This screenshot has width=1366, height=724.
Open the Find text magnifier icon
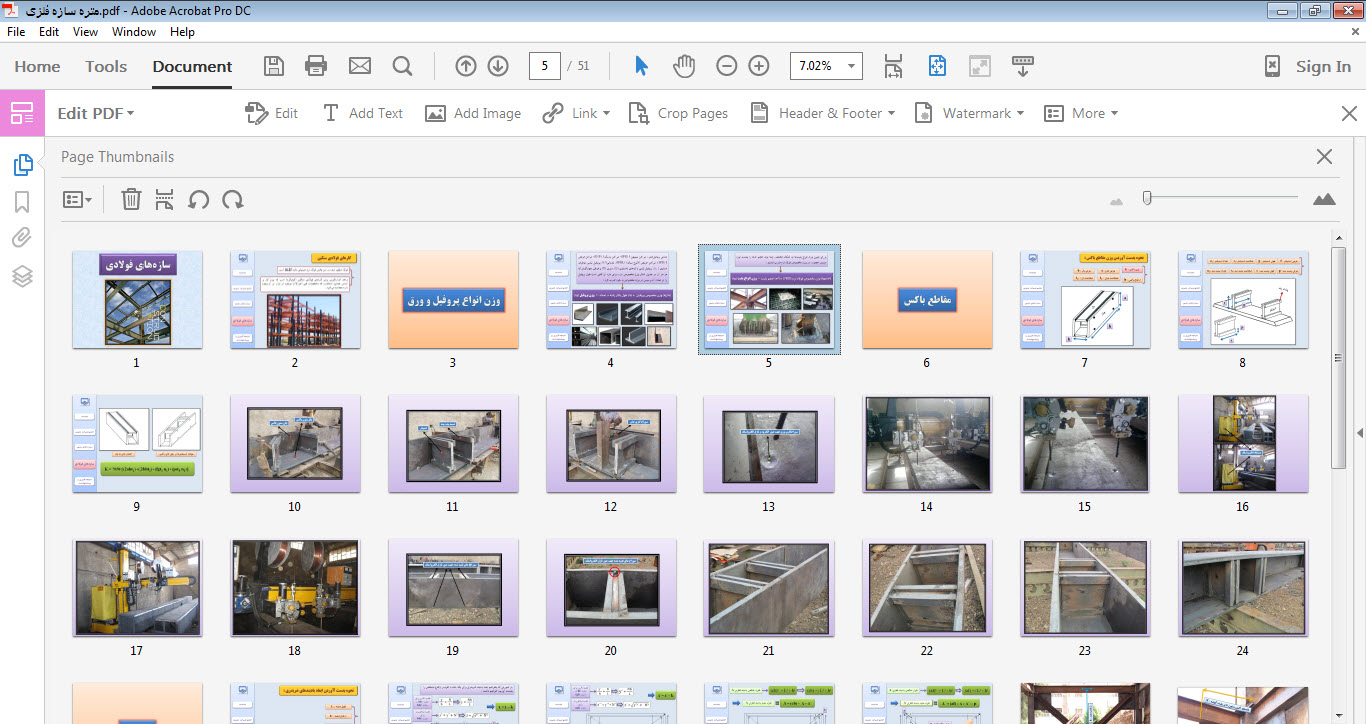coord(402,66)
